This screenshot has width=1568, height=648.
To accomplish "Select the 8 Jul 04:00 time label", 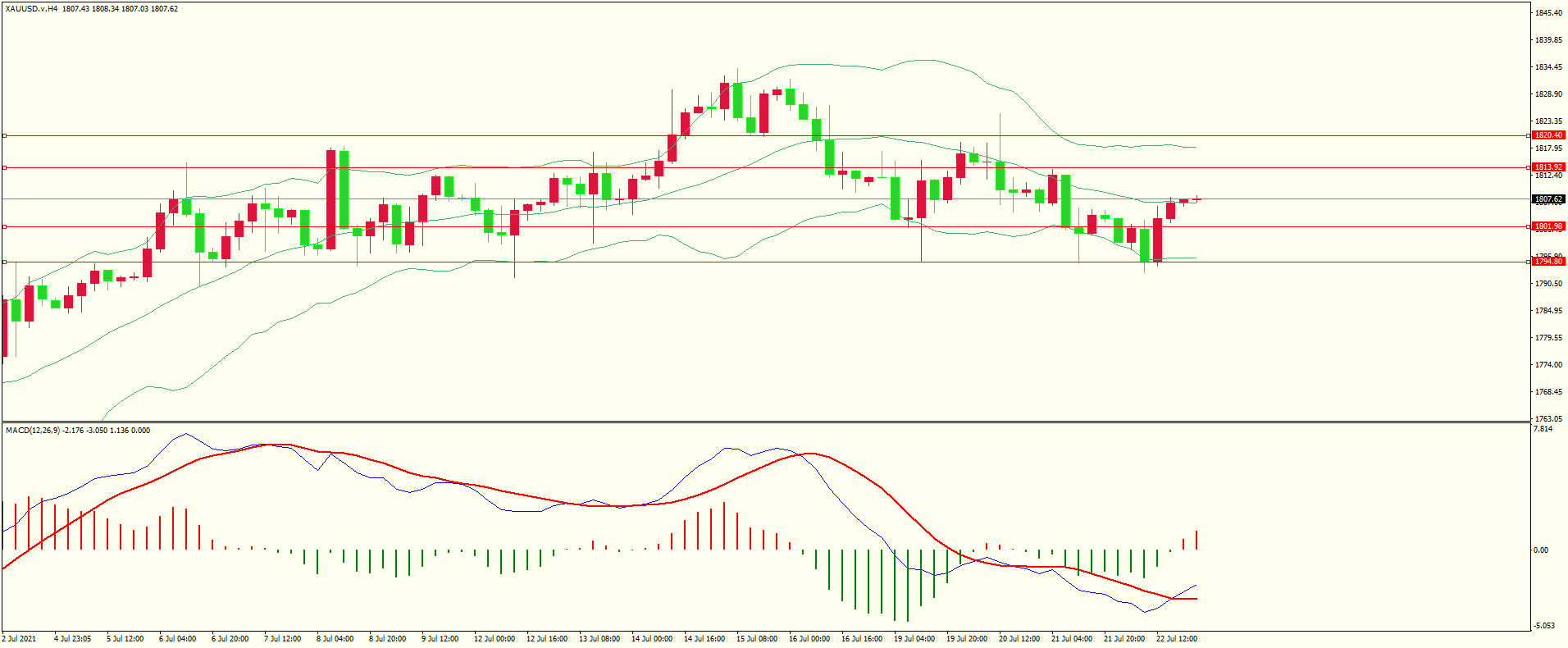I will coord(334,639).
